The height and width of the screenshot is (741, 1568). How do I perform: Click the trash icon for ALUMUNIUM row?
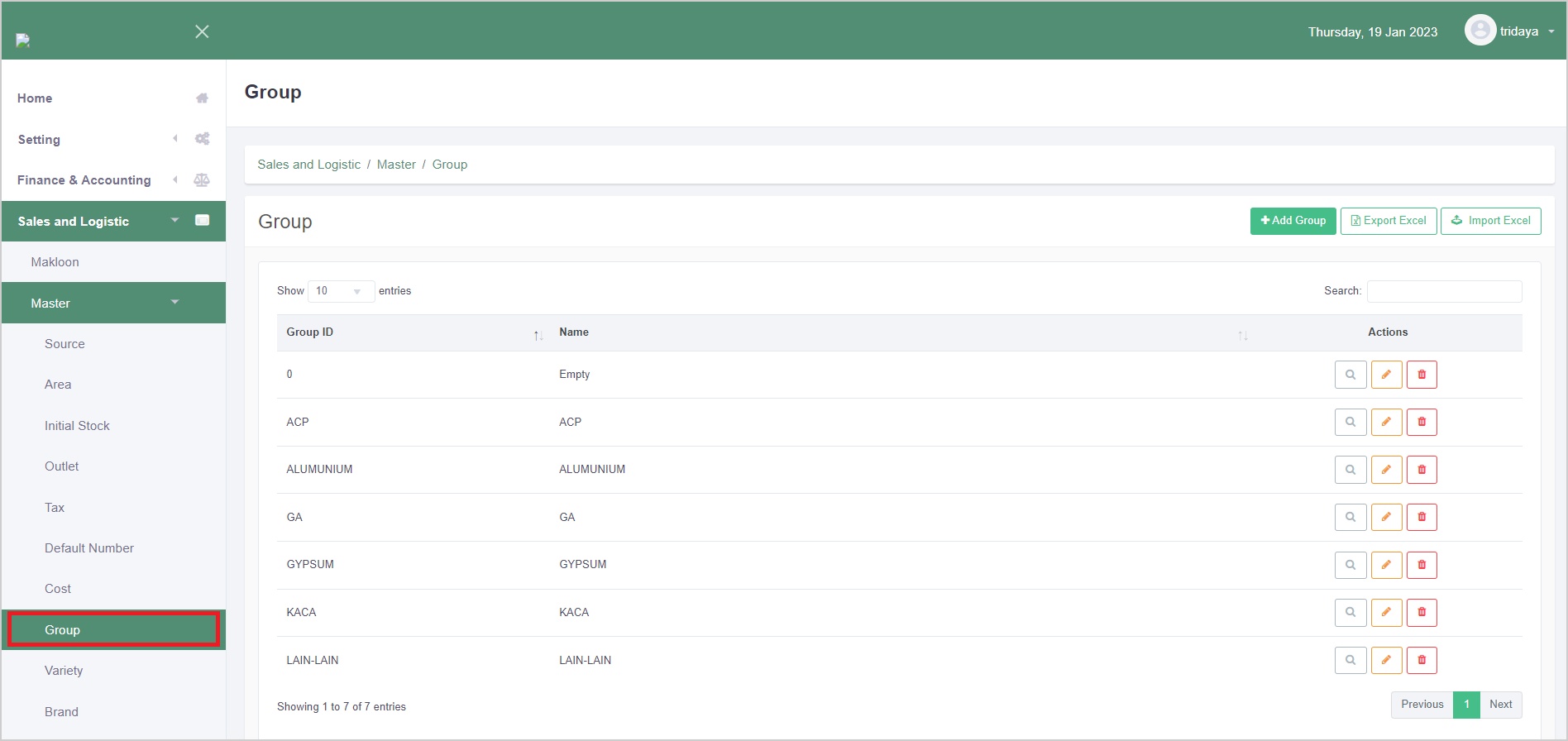point(1422,470)
